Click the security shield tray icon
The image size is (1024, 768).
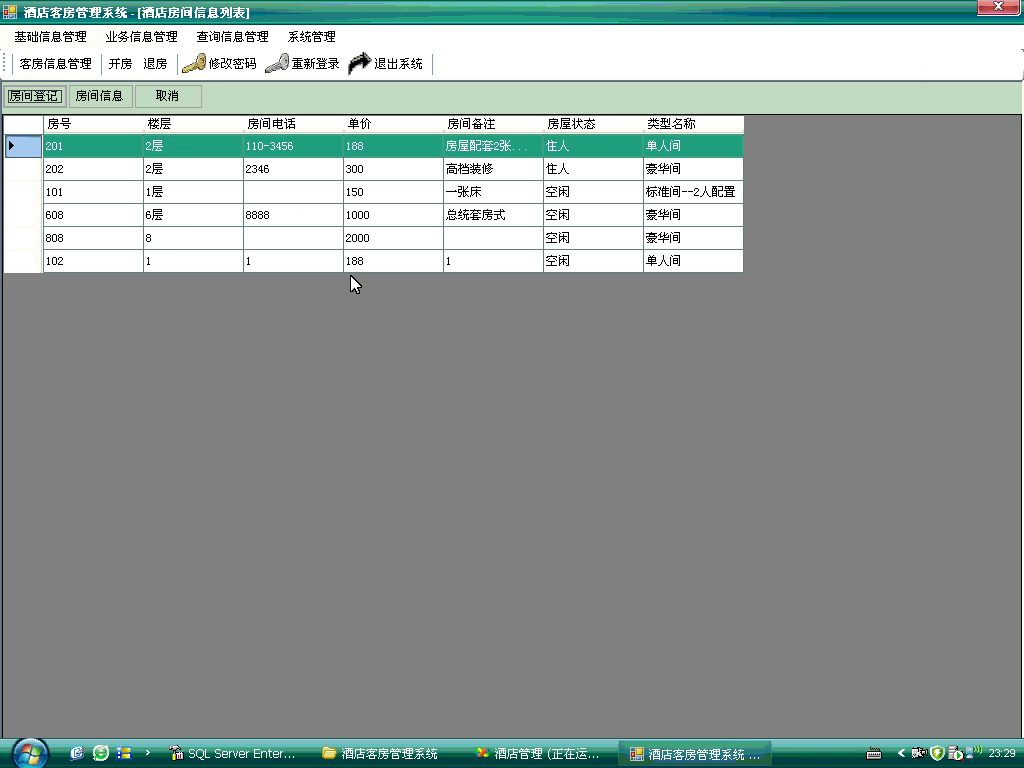[x=937, y=753]
